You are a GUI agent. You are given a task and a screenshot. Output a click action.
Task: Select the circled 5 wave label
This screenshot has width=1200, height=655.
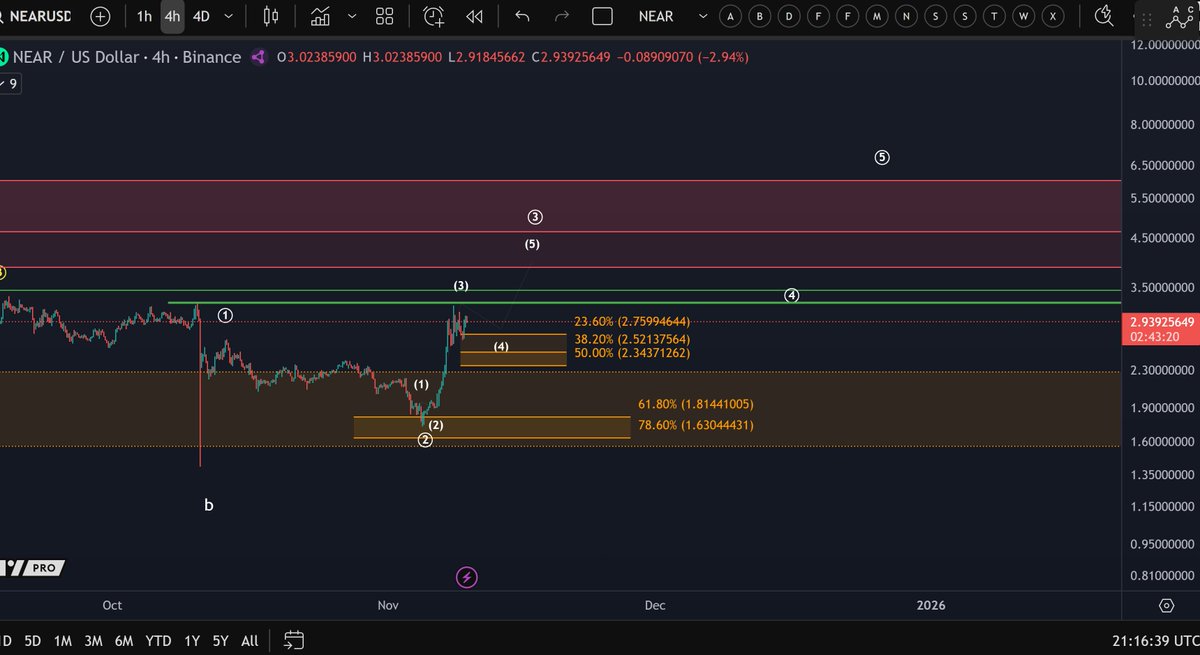point(882,158)
